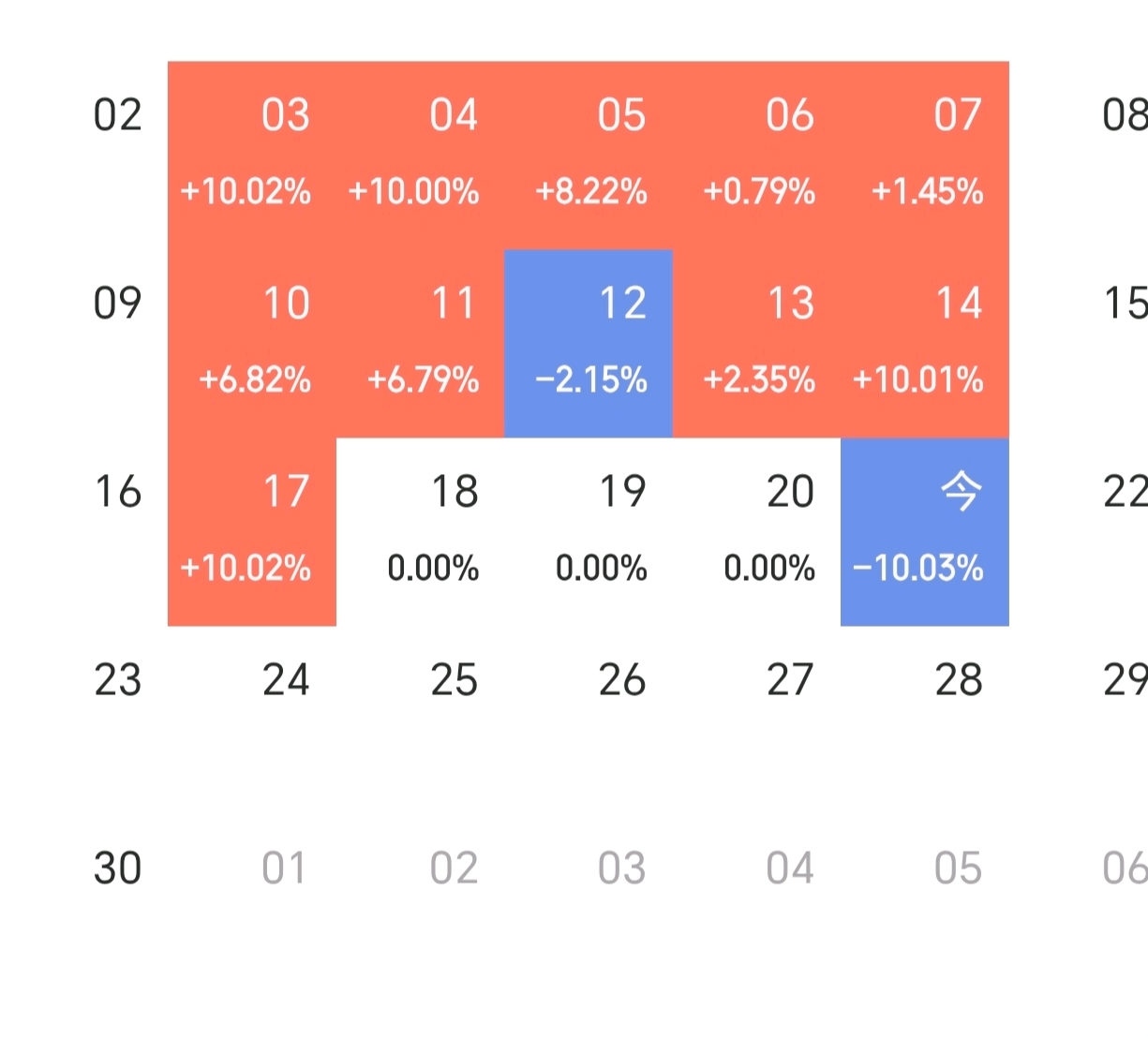
Task: Click day 11 with +6.79%
Action: 420,343
